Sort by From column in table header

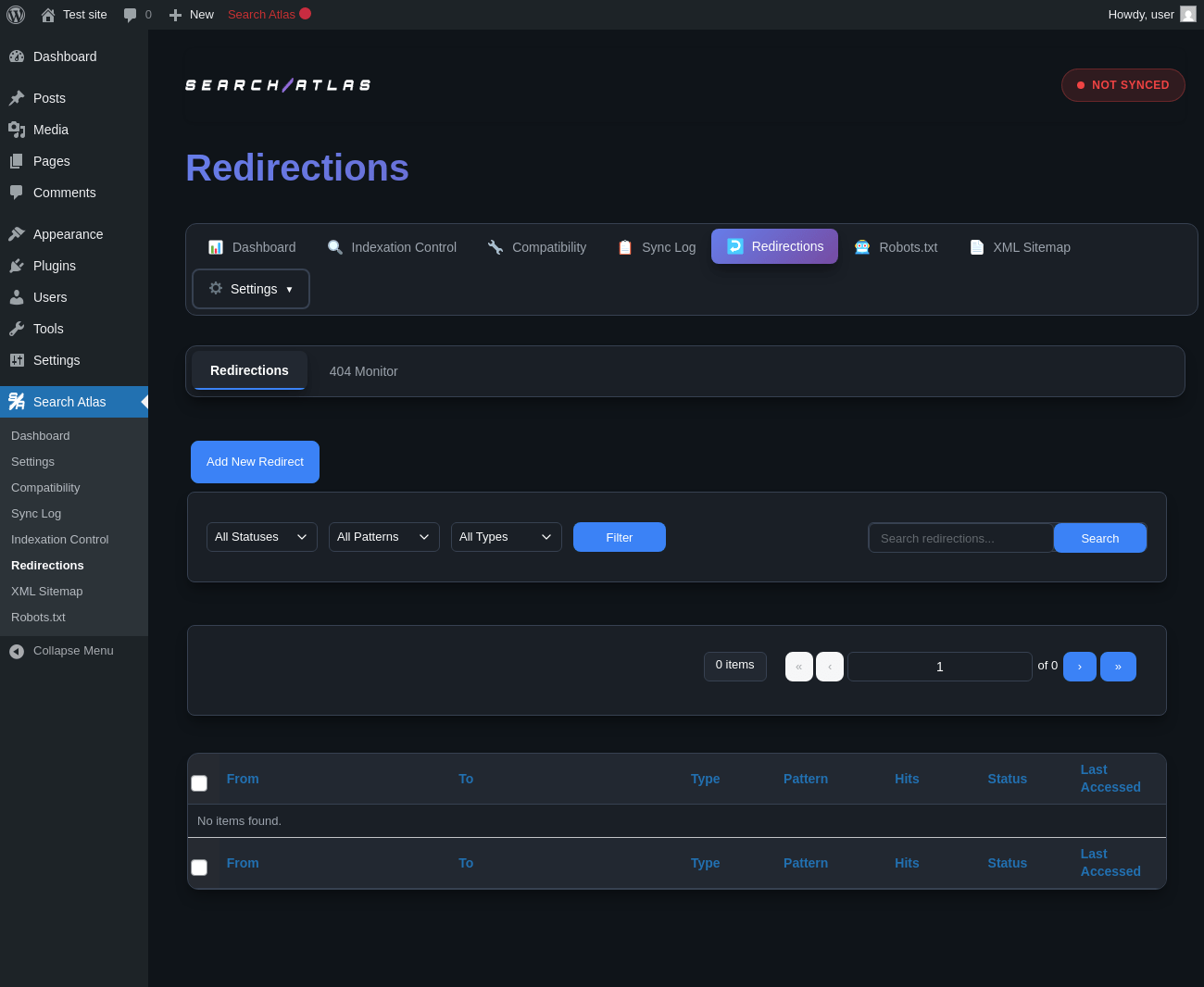pos(243,779)
